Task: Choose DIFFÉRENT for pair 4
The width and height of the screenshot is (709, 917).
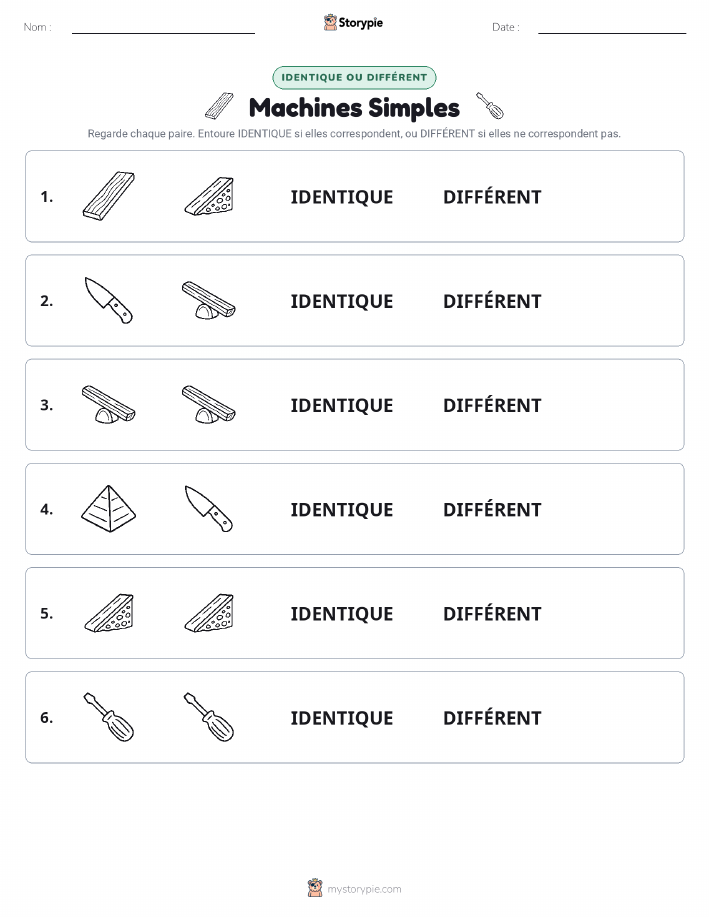Action: tap(492, 509)
